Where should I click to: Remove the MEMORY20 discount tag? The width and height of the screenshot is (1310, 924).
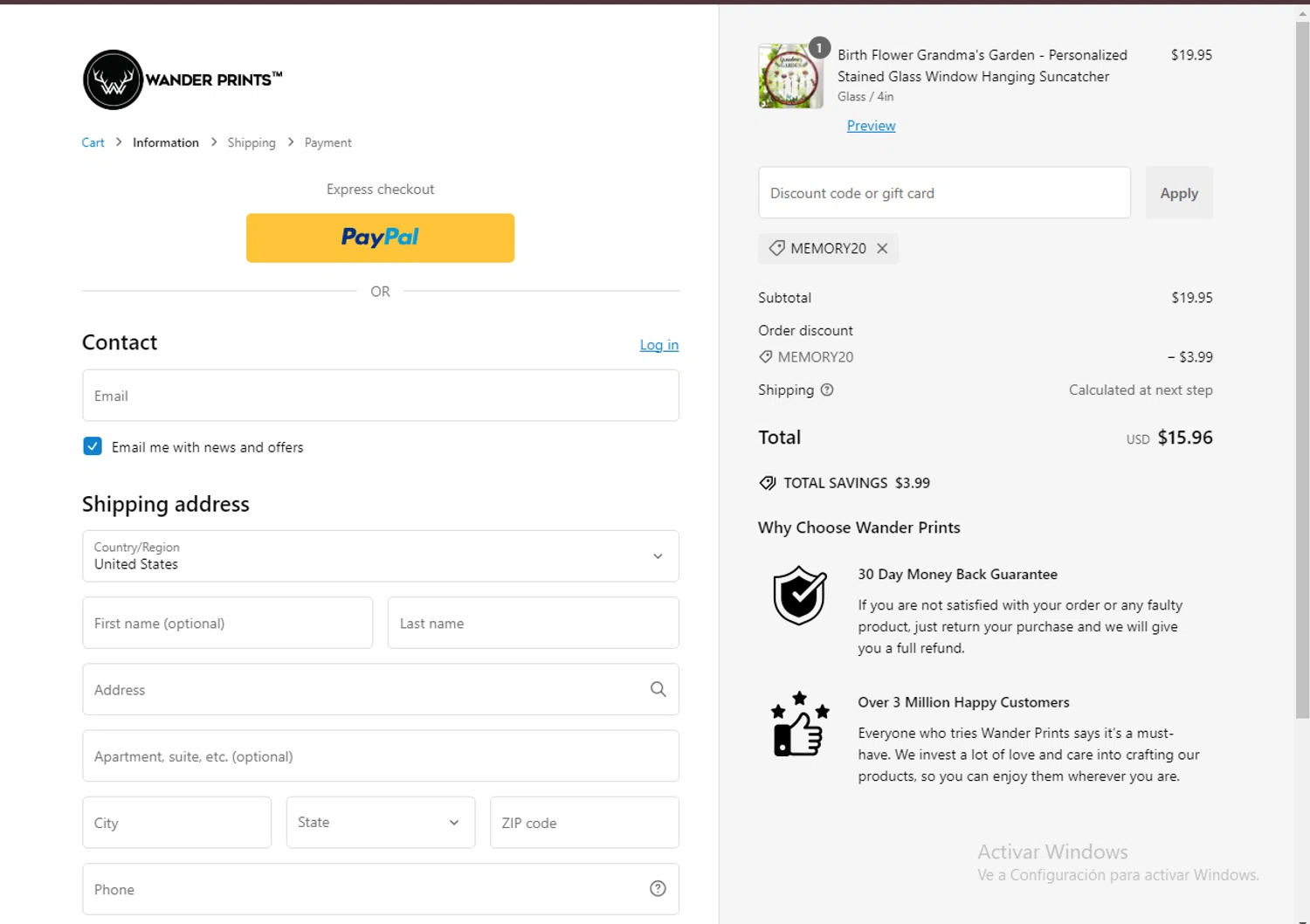coord(882,249)
